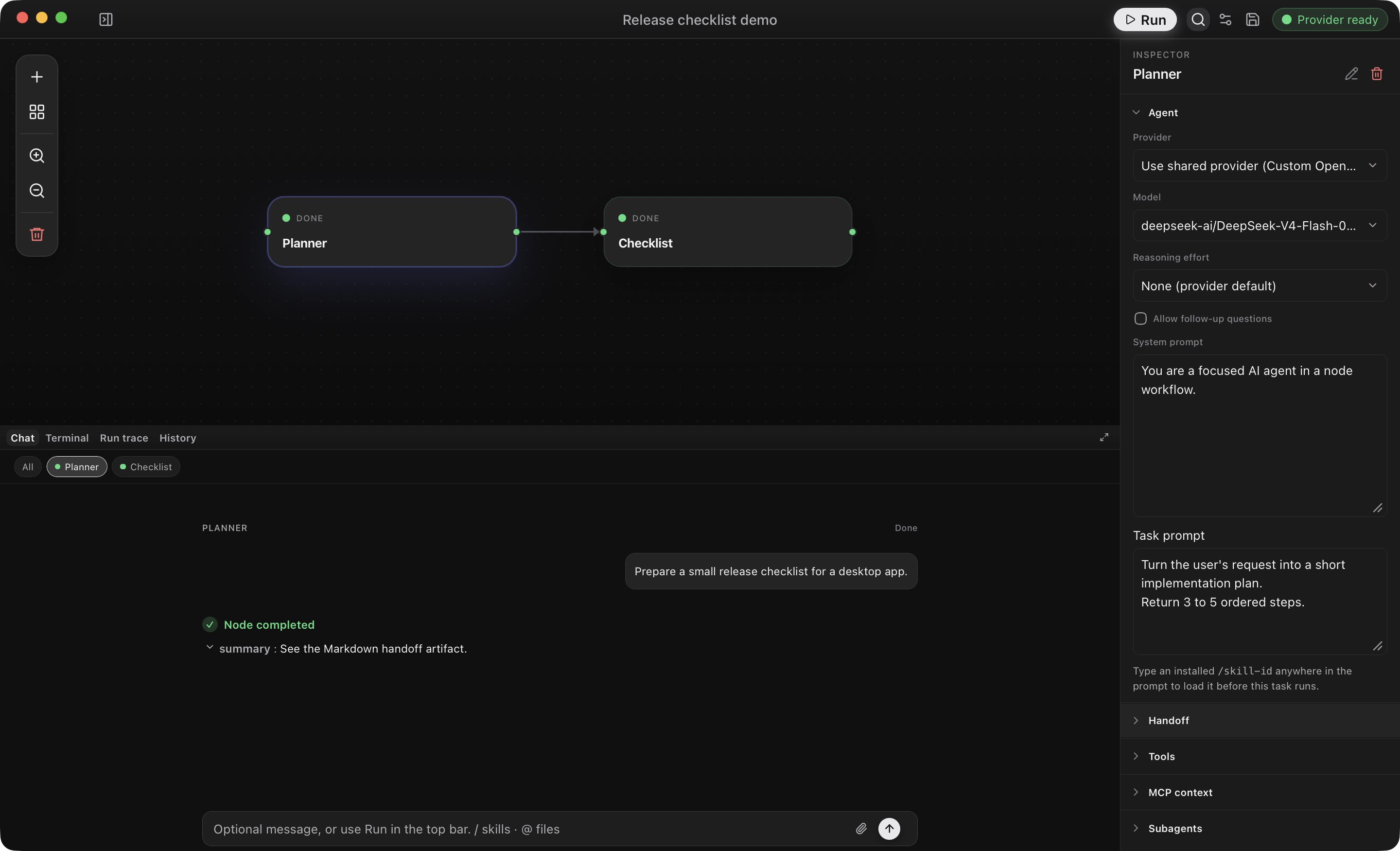Click the Checklist node input port
This screenshot has width=1400, height=851.
click(603, 232)
